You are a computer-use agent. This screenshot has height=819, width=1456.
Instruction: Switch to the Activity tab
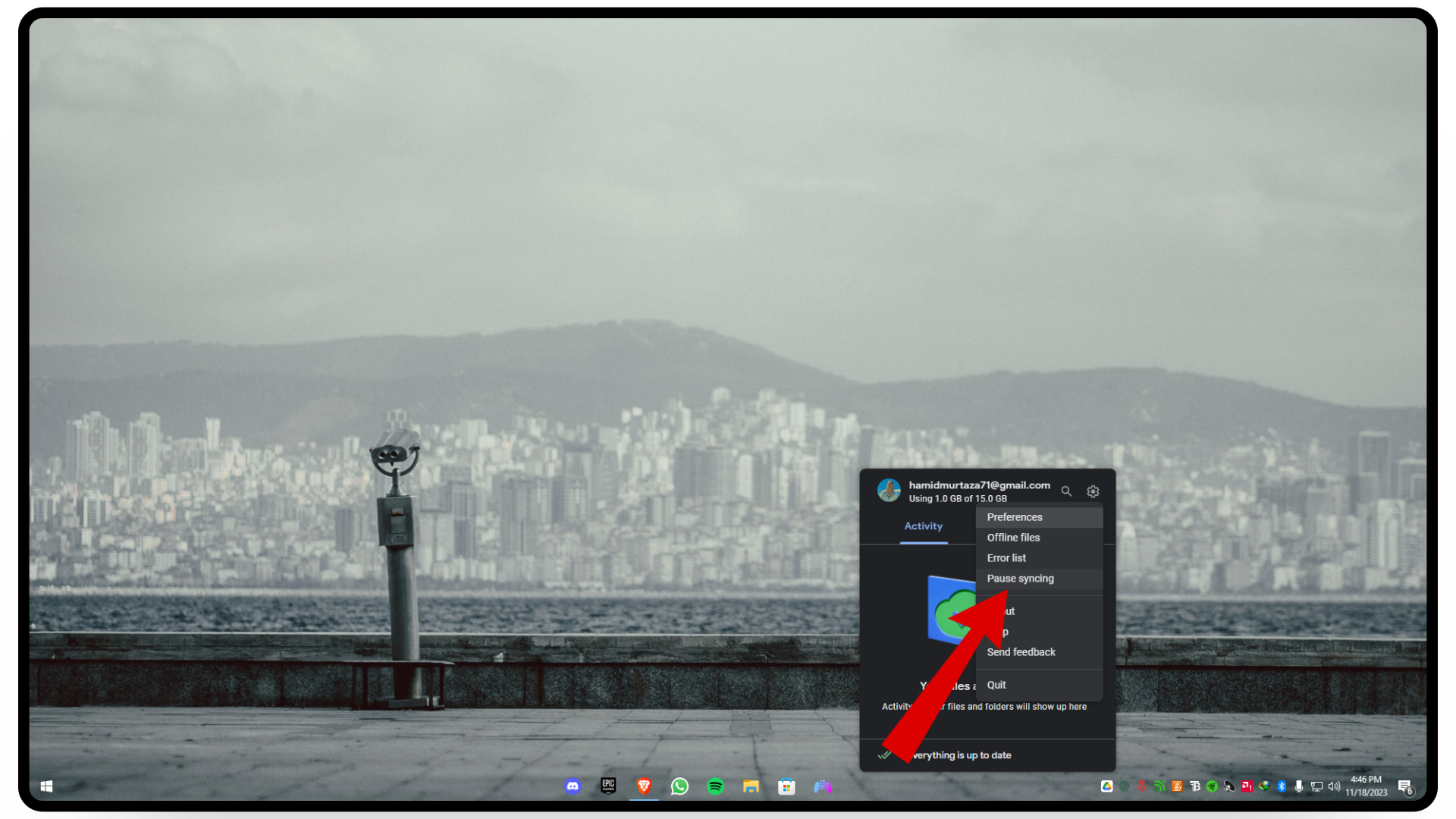pyautogui.click(x=923, y=526)
